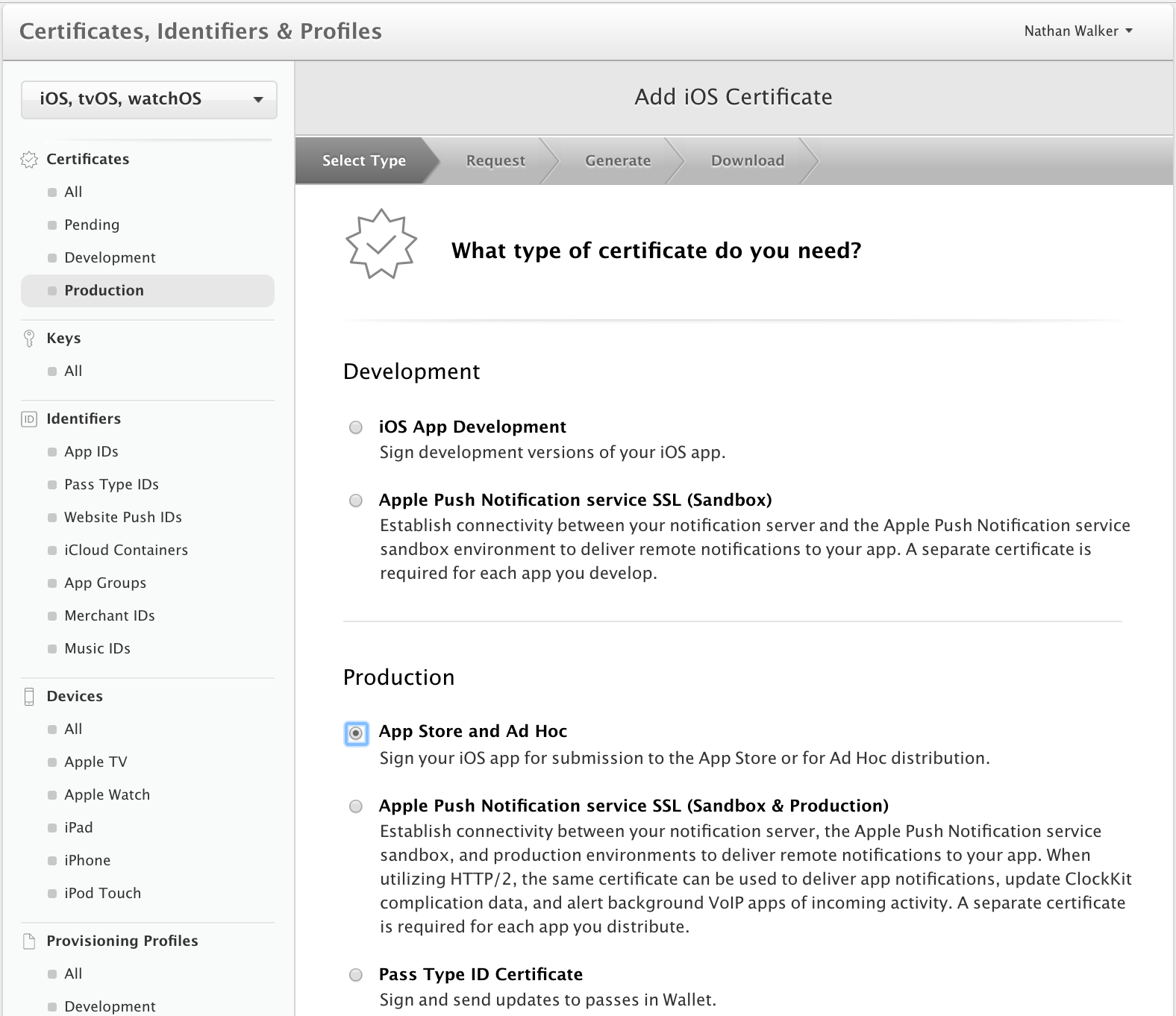Click 'iOS App Development' option label

click(x=472, y=427)
